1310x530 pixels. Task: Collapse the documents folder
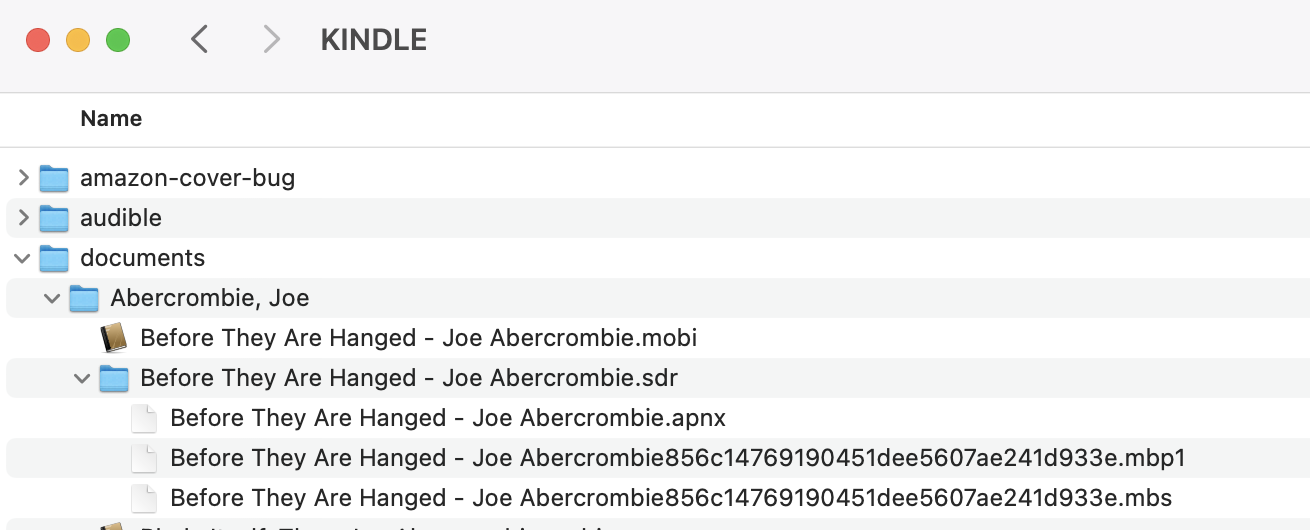pos(23,258)
